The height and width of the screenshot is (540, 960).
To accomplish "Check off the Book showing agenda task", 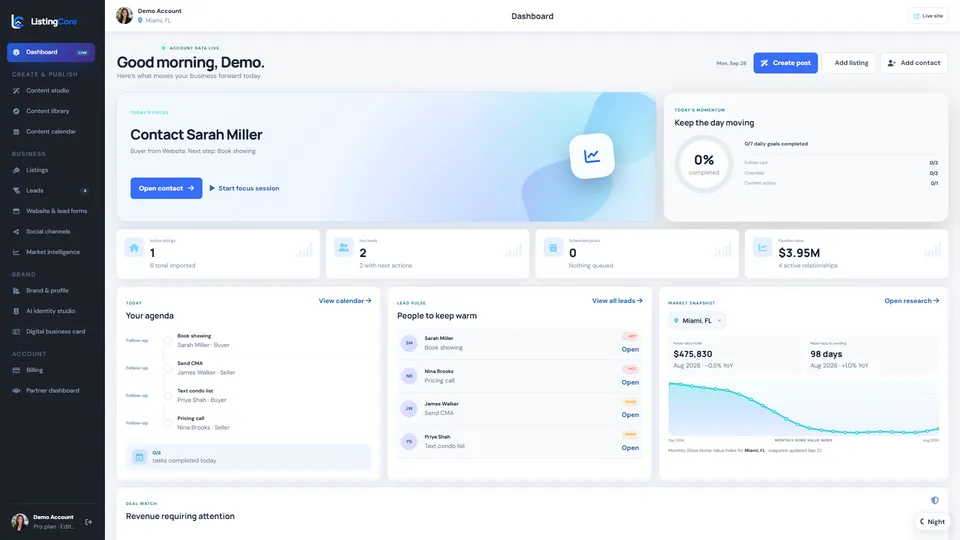I will tap(168, 340).
